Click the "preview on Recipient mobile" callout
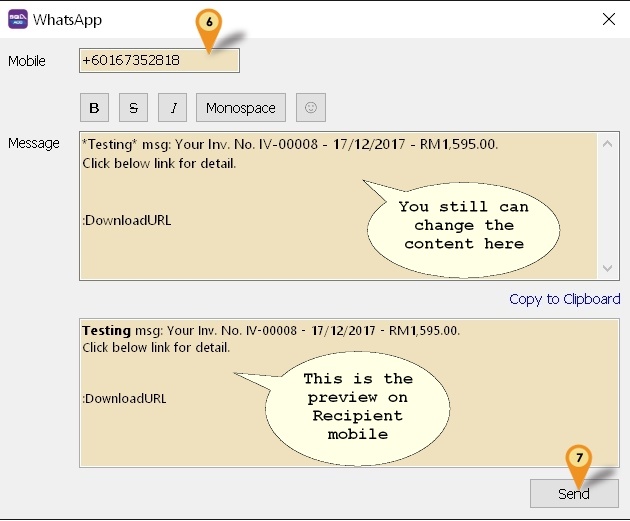Screen dimensions: 630x521 click(x=357, y=406)
